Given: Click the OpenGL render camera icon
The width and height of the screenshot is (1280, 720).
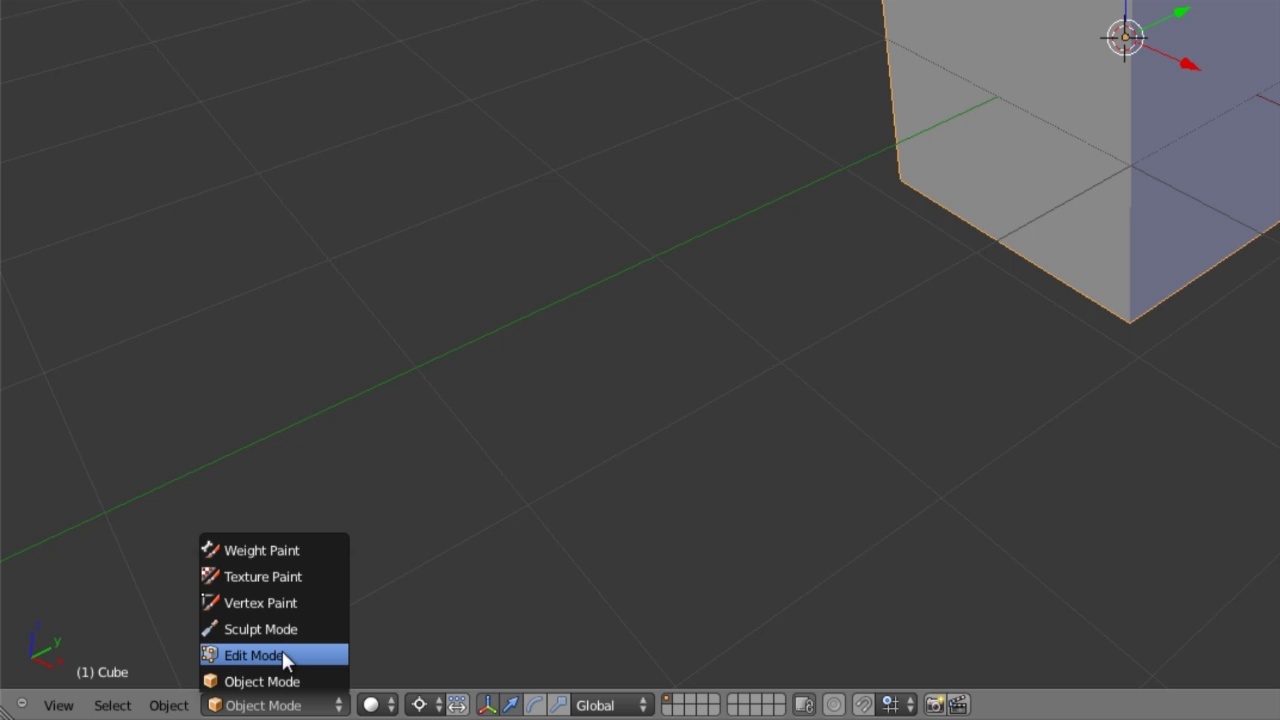Looking at the screenshot, I should coord(934,704).
